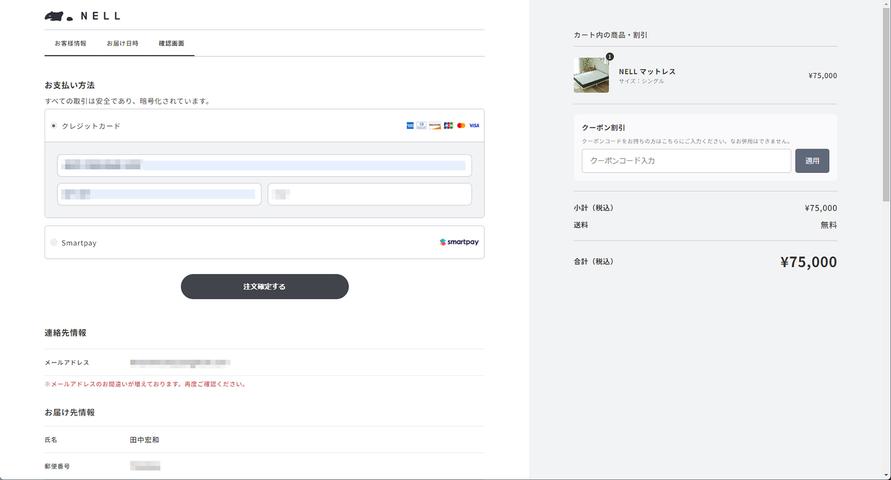This screenshot has height=480, width=891.
Task: Click the Diners Club card icon
Action: (x=421, y=126)
